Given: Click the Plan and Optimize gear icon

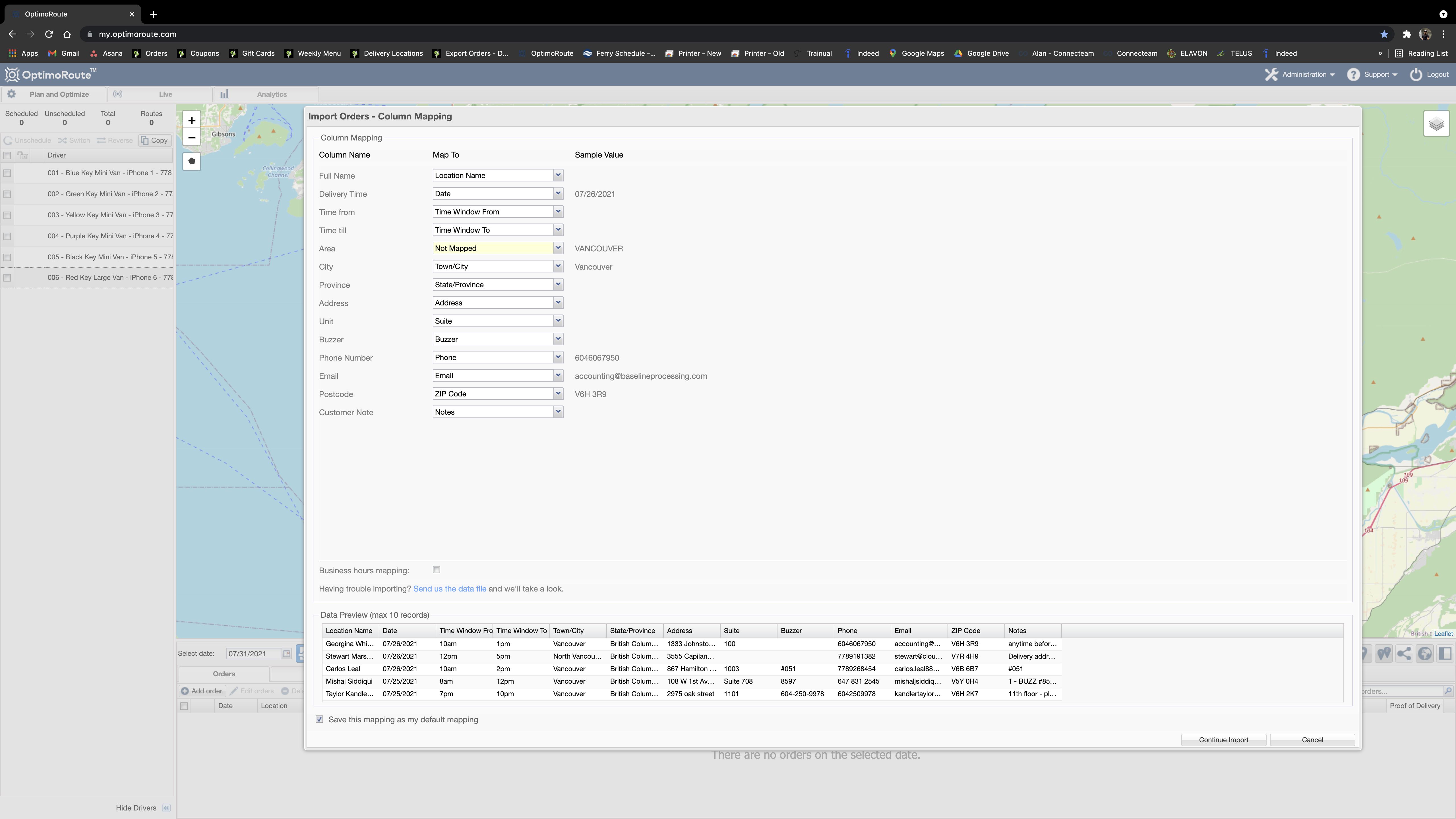Looking at the screenshot, I should (11, 94).
